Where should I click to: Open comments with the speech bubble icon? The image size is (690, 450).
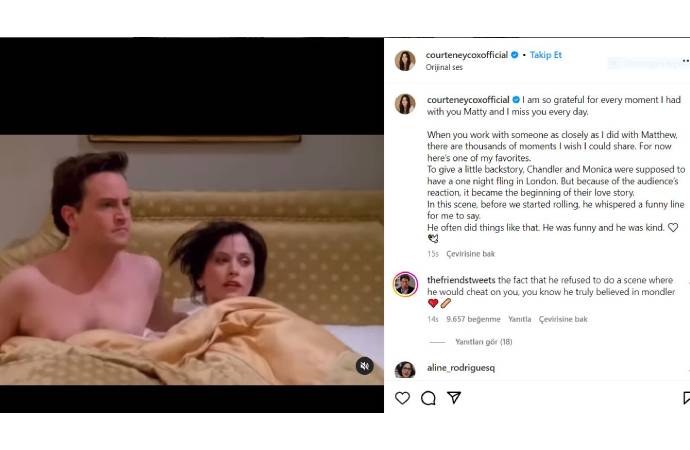428,398
